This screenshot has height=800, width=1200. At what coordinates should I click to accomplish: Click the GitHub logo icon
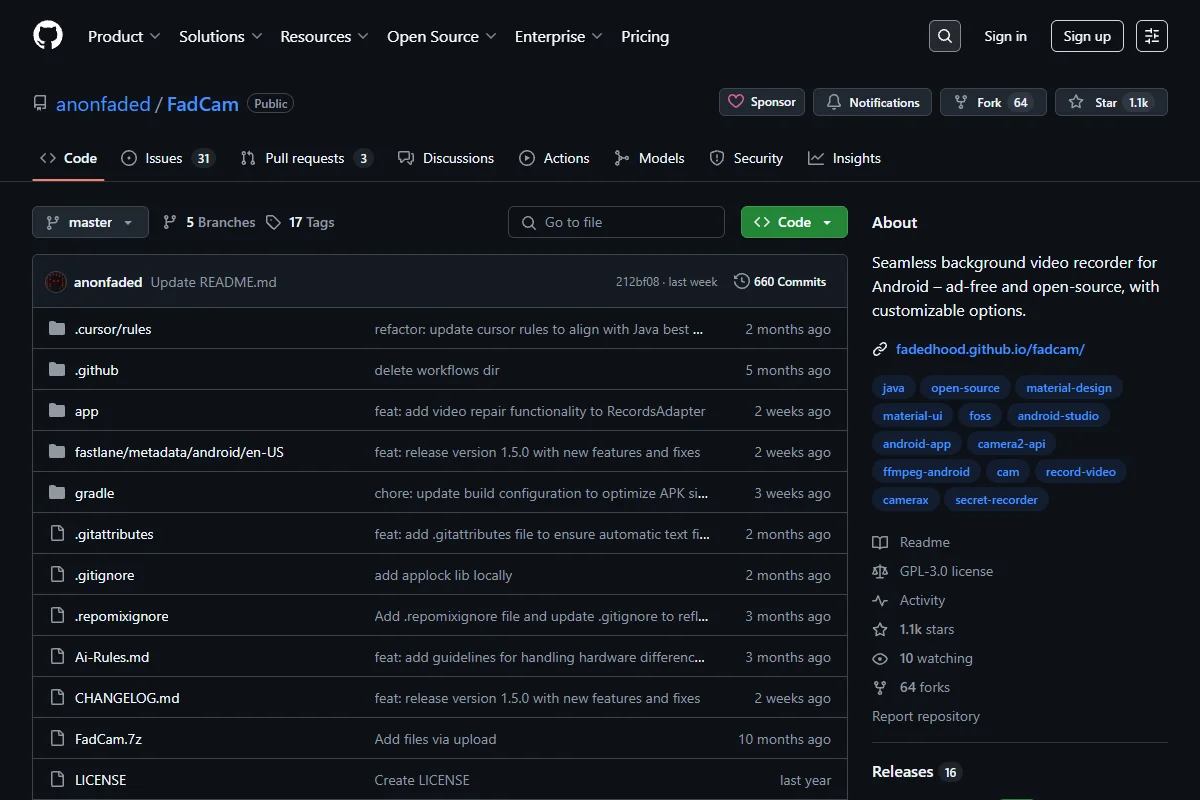click(48, 36)
